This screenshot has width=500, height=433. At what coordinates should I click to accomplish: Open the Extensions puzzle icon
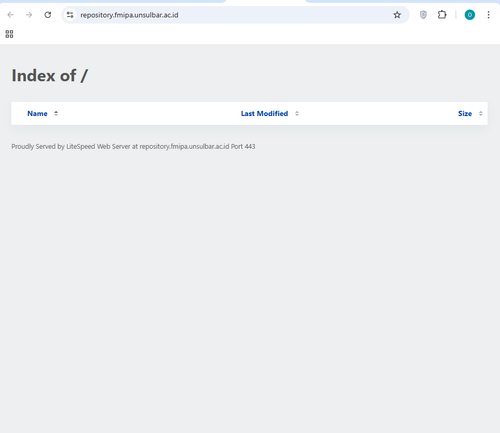tap(442, 15)
